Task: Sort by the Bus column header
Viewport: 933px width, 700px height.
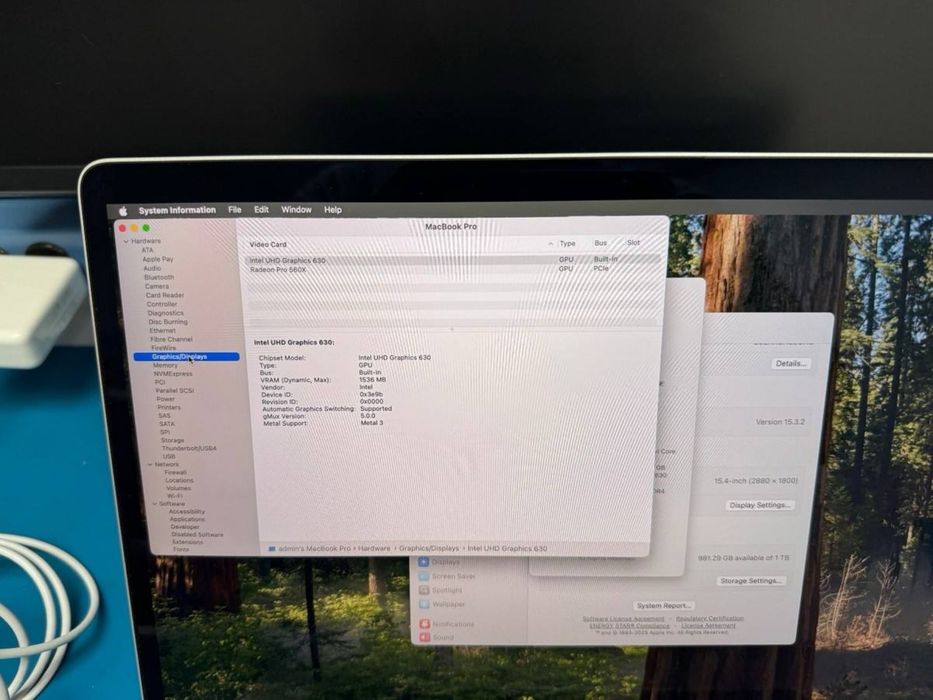Action: pyautogui.click(x=601, y=243)
